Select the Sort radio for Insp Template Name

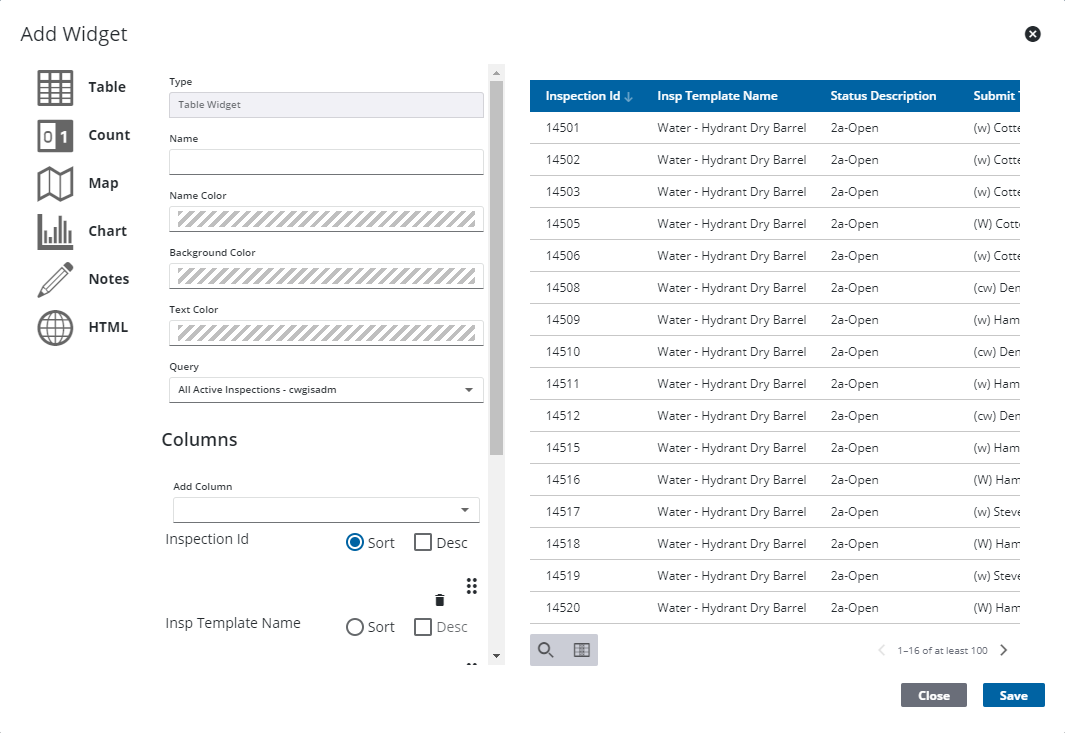click(354, 627)
